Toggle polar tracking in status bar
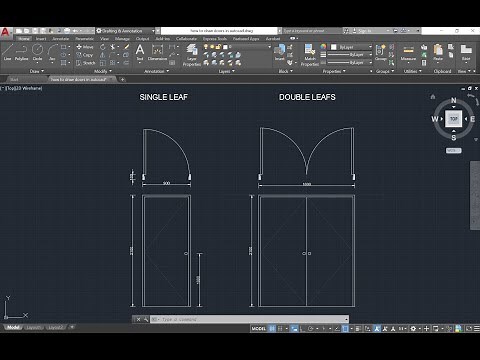Image resolution: width=480 pixels, height=360 pixels. (311, 329)
